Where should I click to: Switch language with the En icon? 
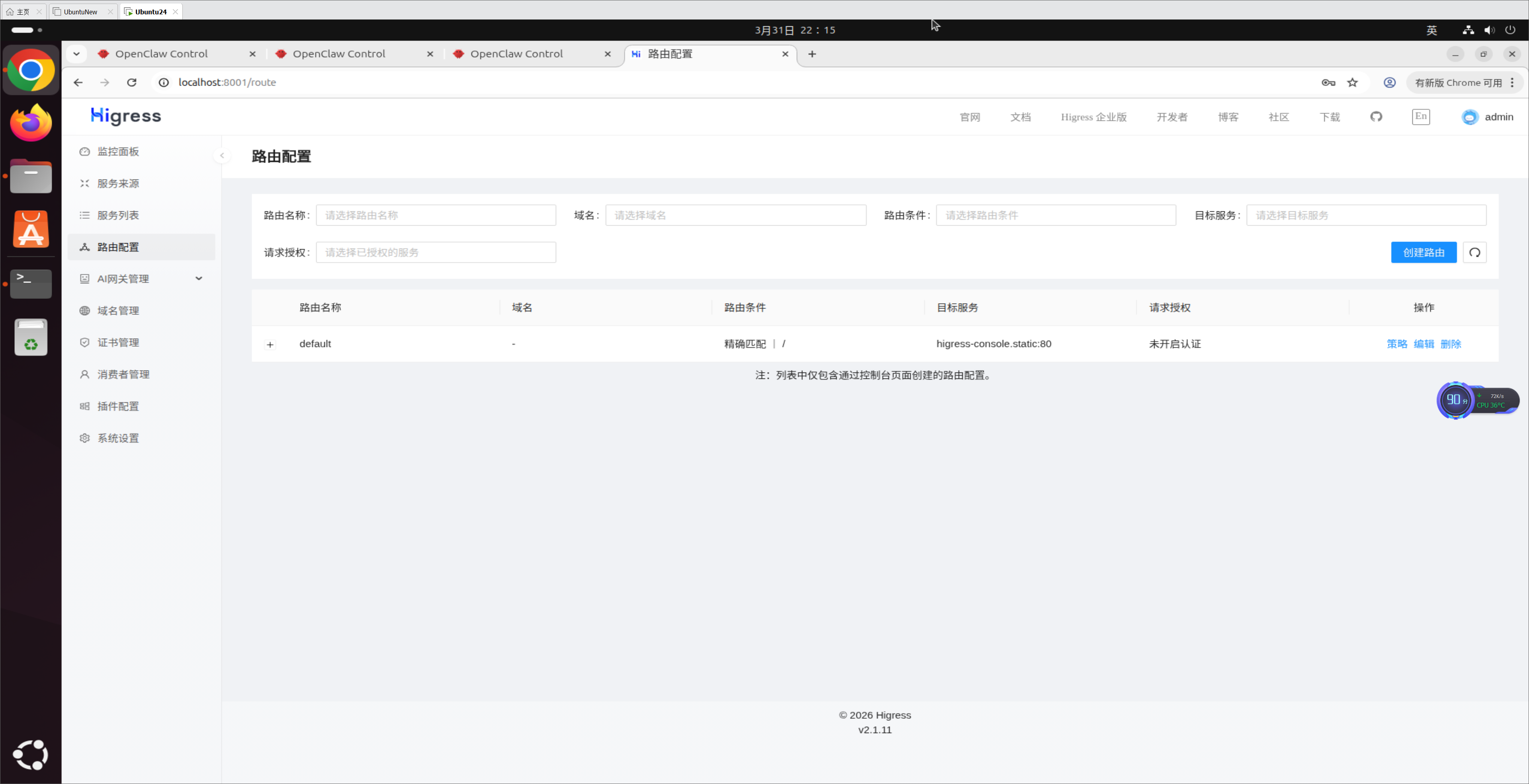[x=1420, y=117]
